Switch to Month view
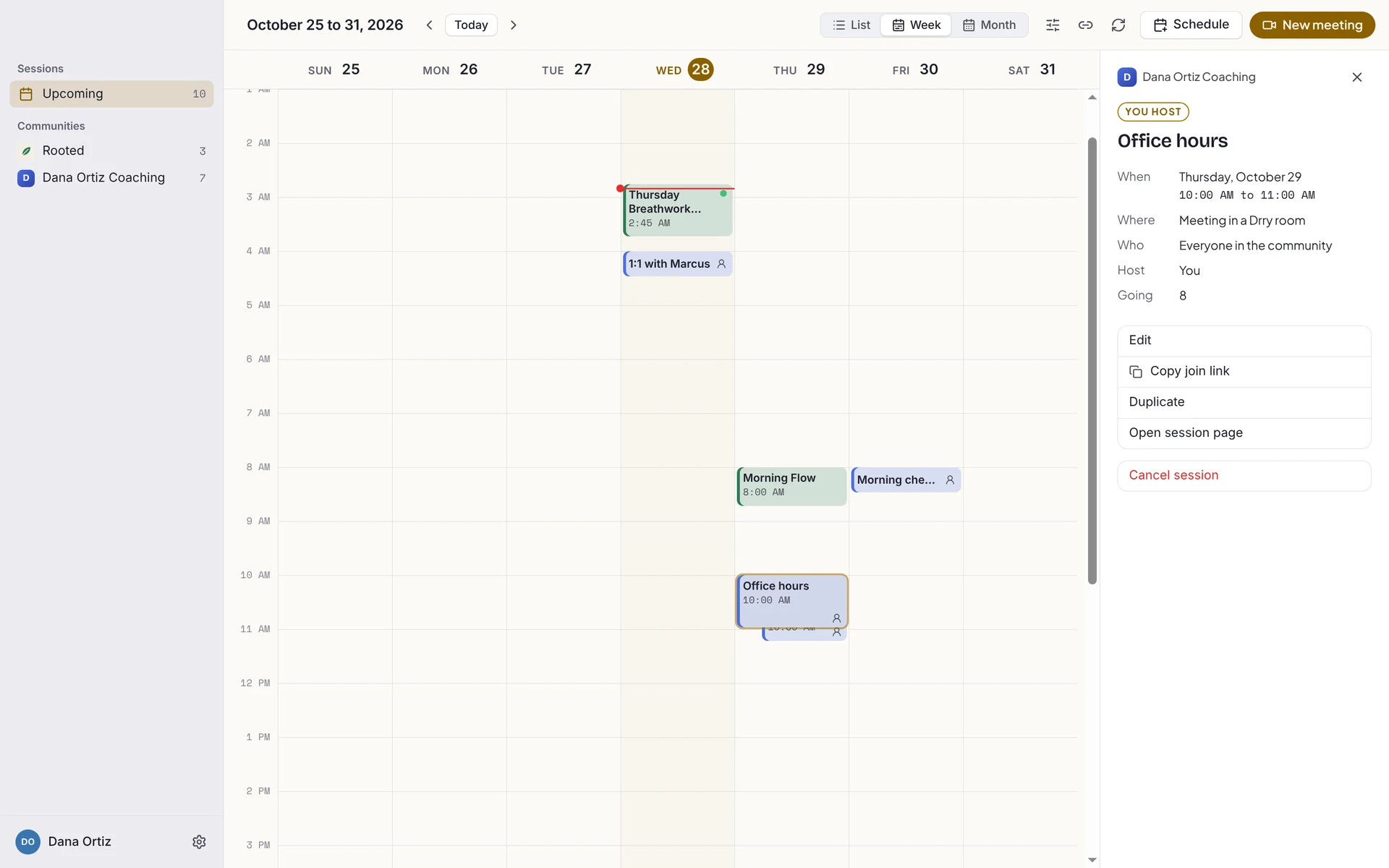Image resolution: width=1389 pixels, height=868 pixels. coord(989,25)
